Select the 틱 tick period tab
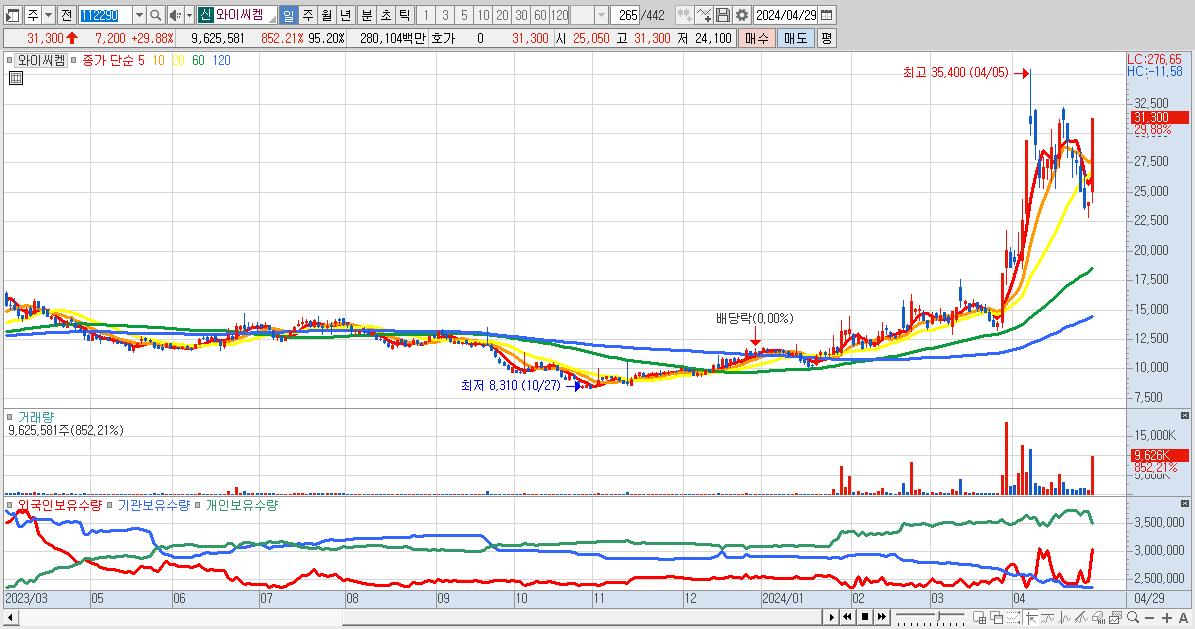The image size is (1195, 629). [x=405, y=15]
